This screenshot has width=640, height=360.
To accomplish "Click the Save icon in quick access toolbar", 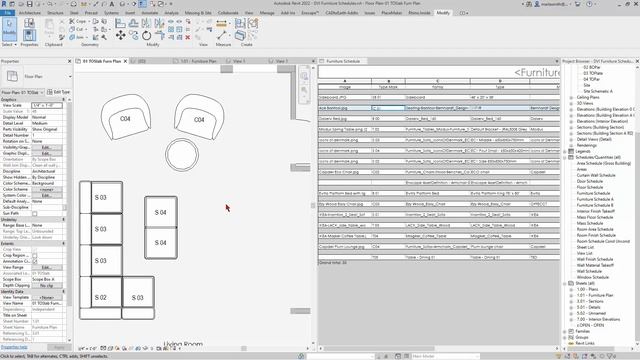I will pos(29,4).
